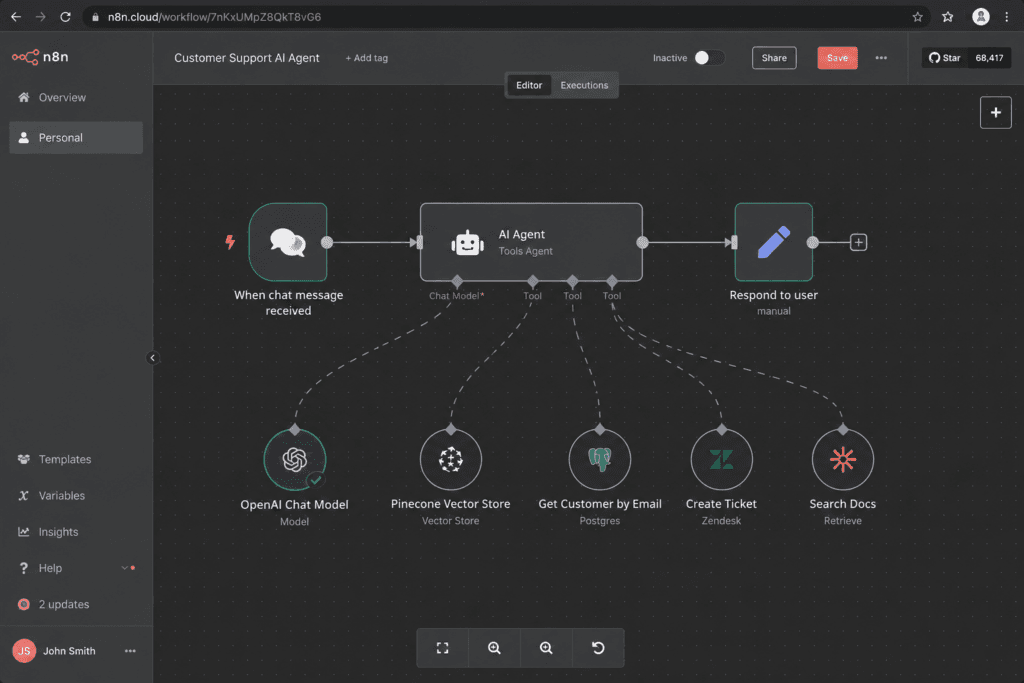Click the JS user avatar
This screenshot has height=683, width=1024.
(x=24, y=651)
